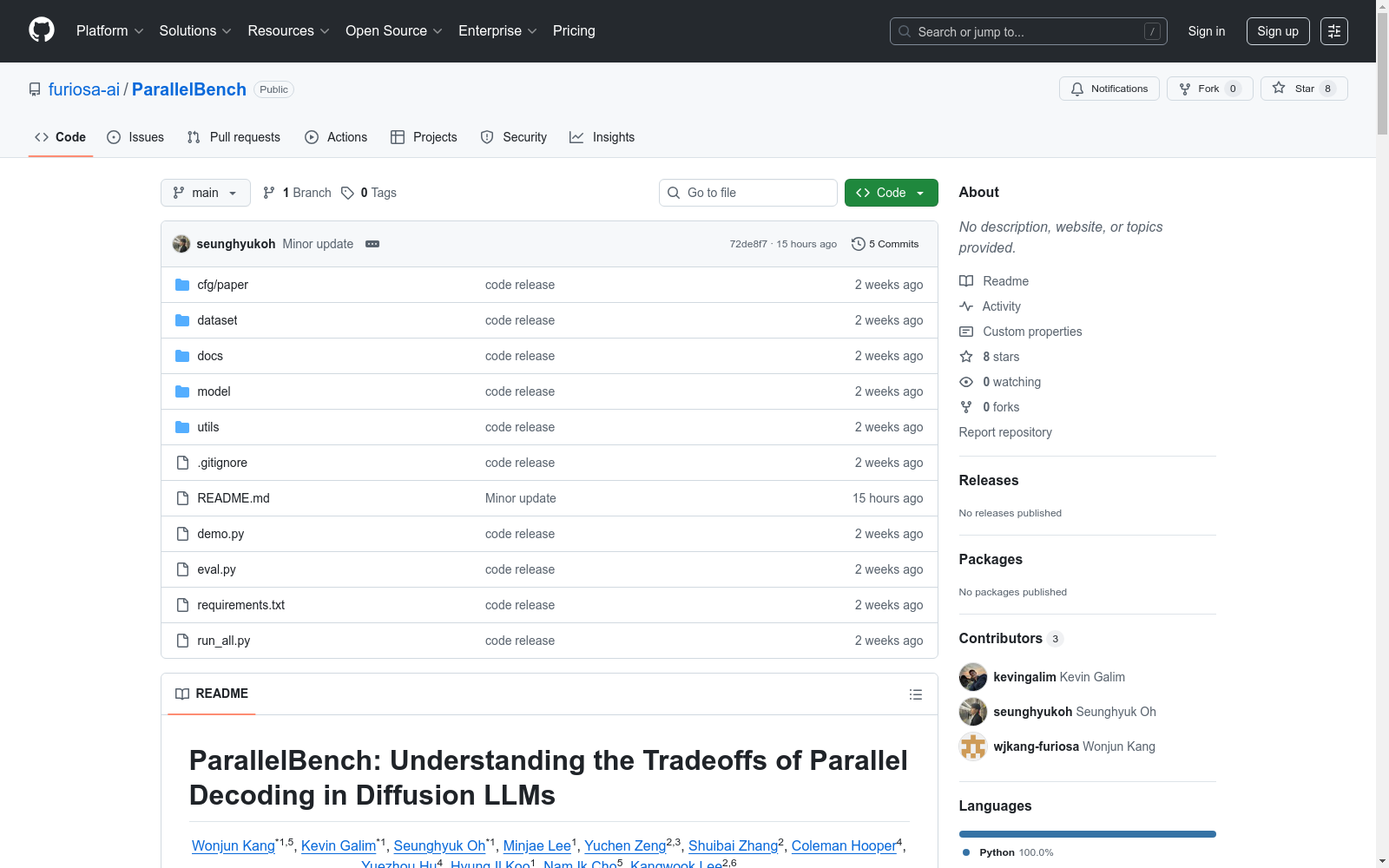Viewport: 1389px width, 868px height.
Task: Click the Report repository link
Action: coord(1005,432)
